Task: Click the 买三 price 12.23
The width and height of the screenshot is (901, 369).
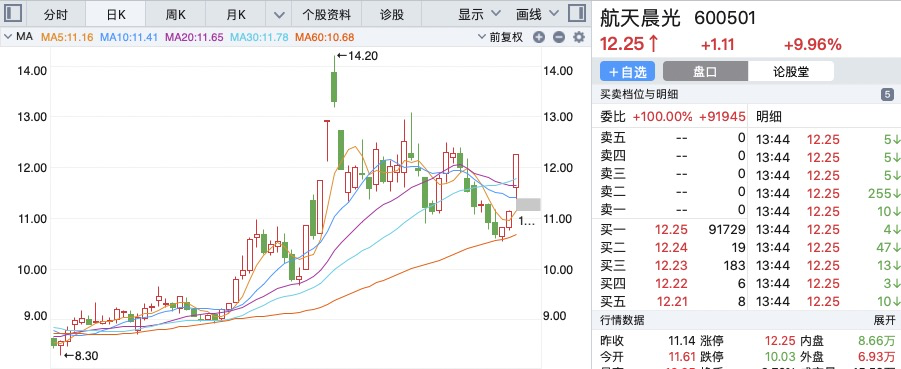Action: click(672, 266)
